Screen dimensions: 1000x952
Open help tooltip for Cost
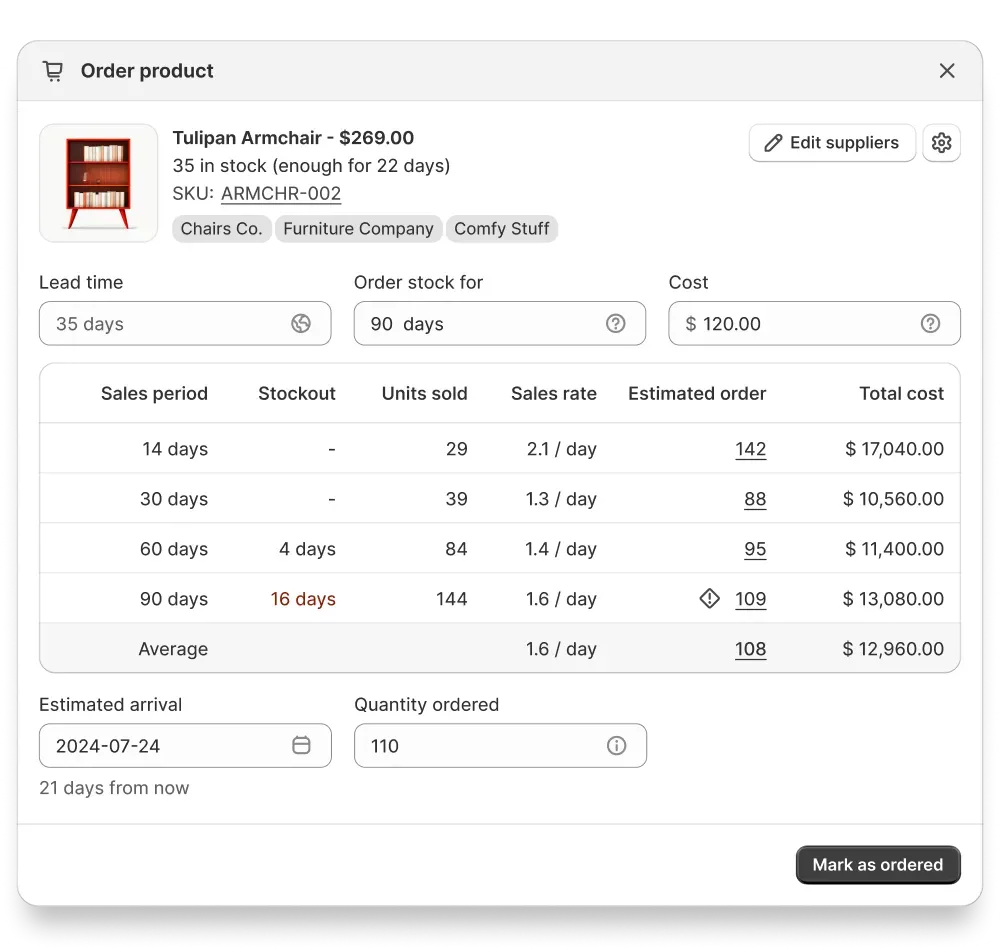[x=930, y=323]
